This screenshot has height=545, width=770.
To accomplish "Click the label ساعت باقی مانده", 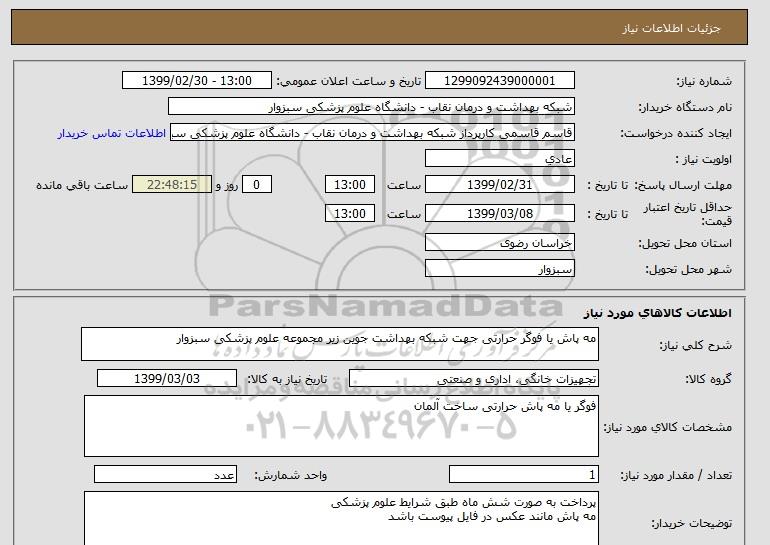I will 82,185.
